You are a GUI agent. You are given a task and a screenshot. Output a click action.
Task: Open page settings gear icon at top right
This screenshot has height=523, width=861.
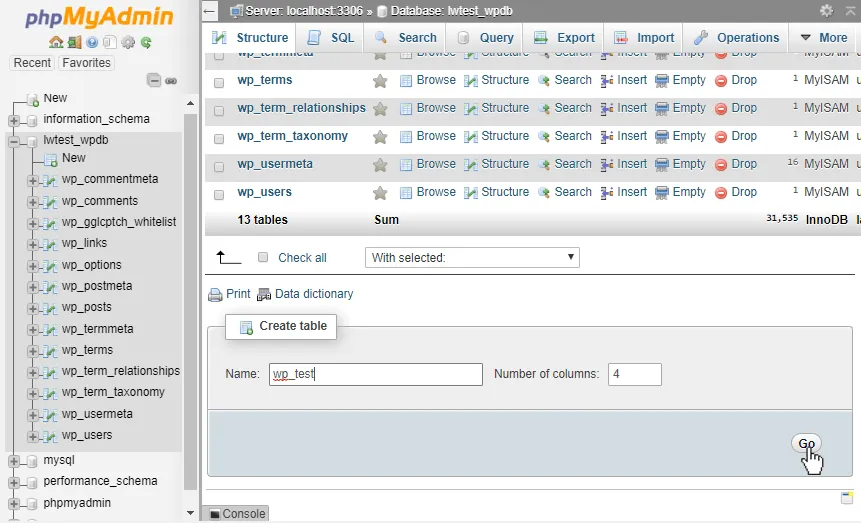coord(826,10)
